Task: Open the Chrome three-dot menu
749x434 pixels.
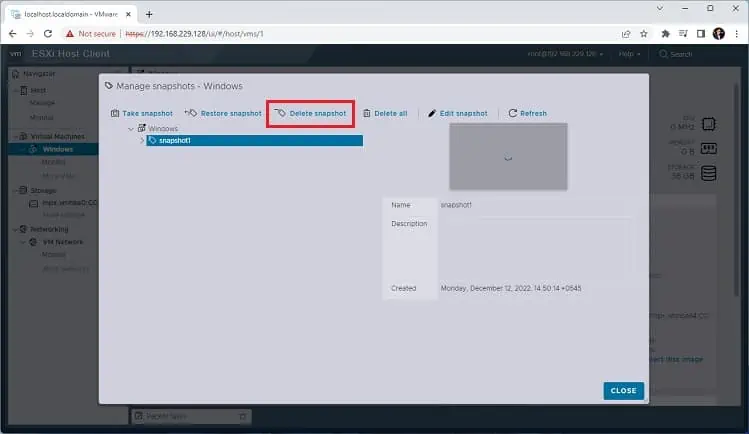Action: (737, 34)
